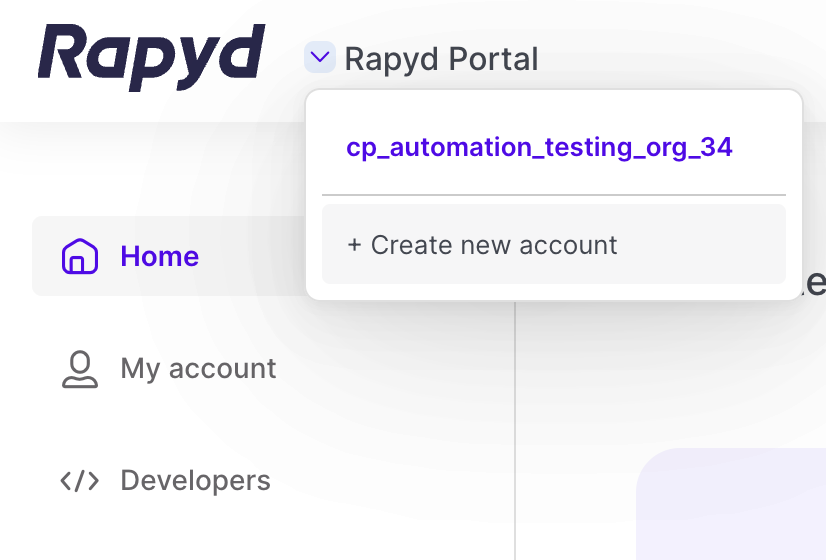This screenshot has width=826, height=560.
Task: Click the plus sign before Create new account
Action: (x=354, y=245)
